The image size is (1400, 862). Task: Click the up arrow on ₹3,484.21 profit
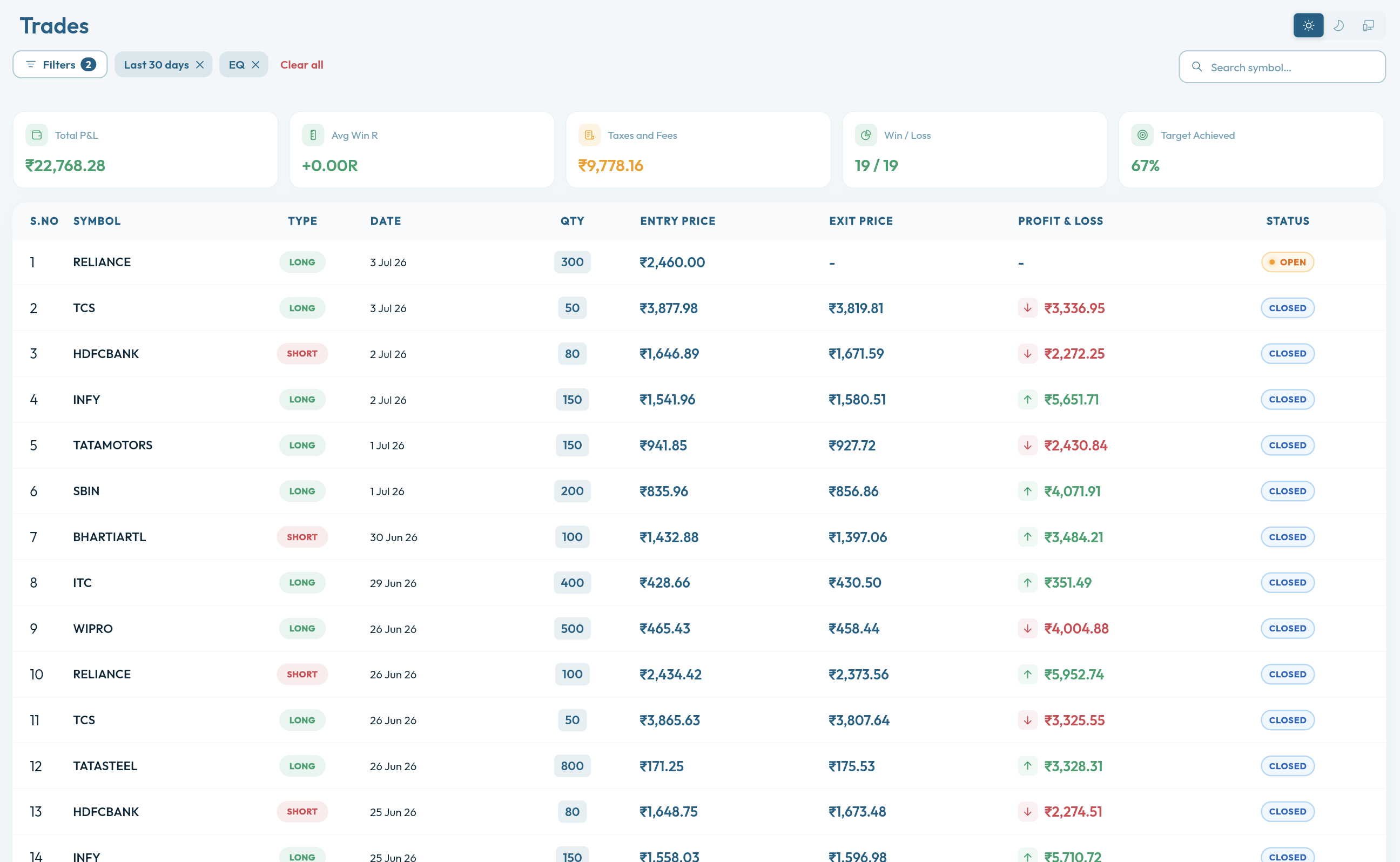(x=1027, y=537)
